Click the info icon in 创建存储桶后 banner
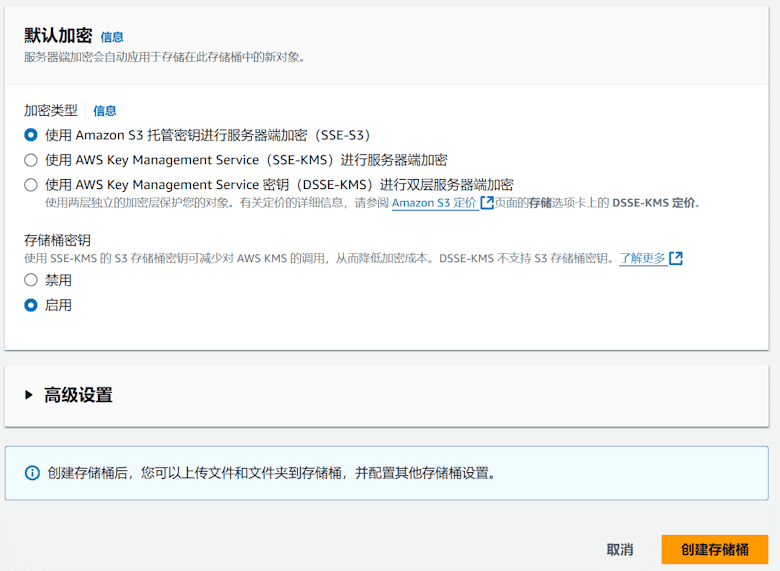The height and width of the screenshot is (571, 780). pyautogui.click(x=32, y=473)
